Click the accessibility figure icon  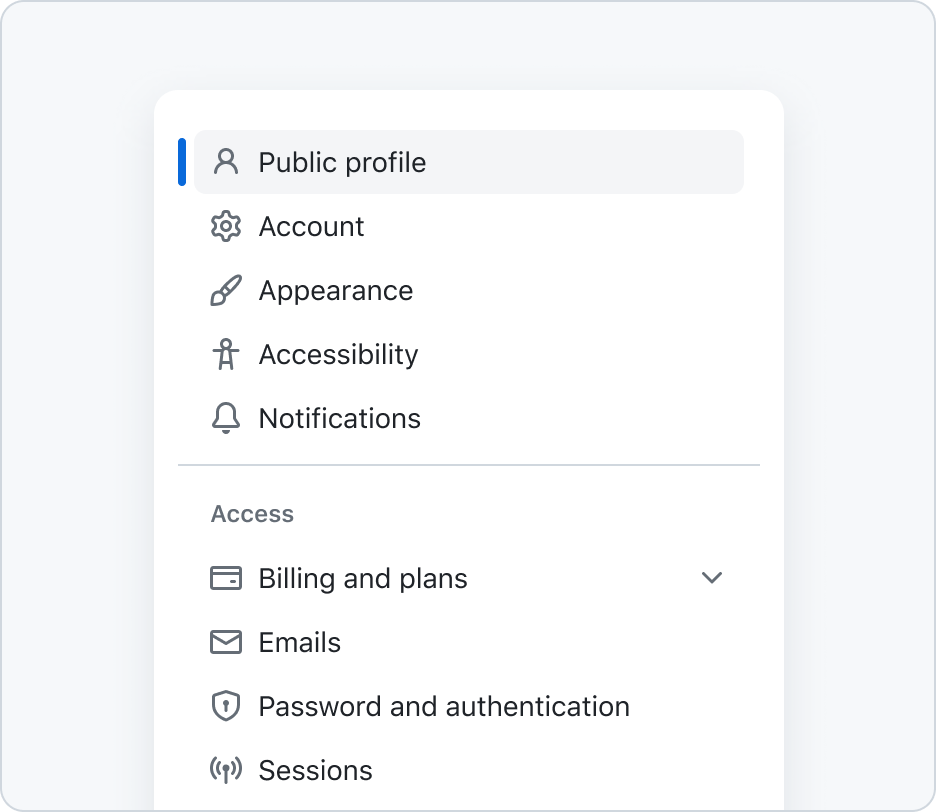coord(226,354)
